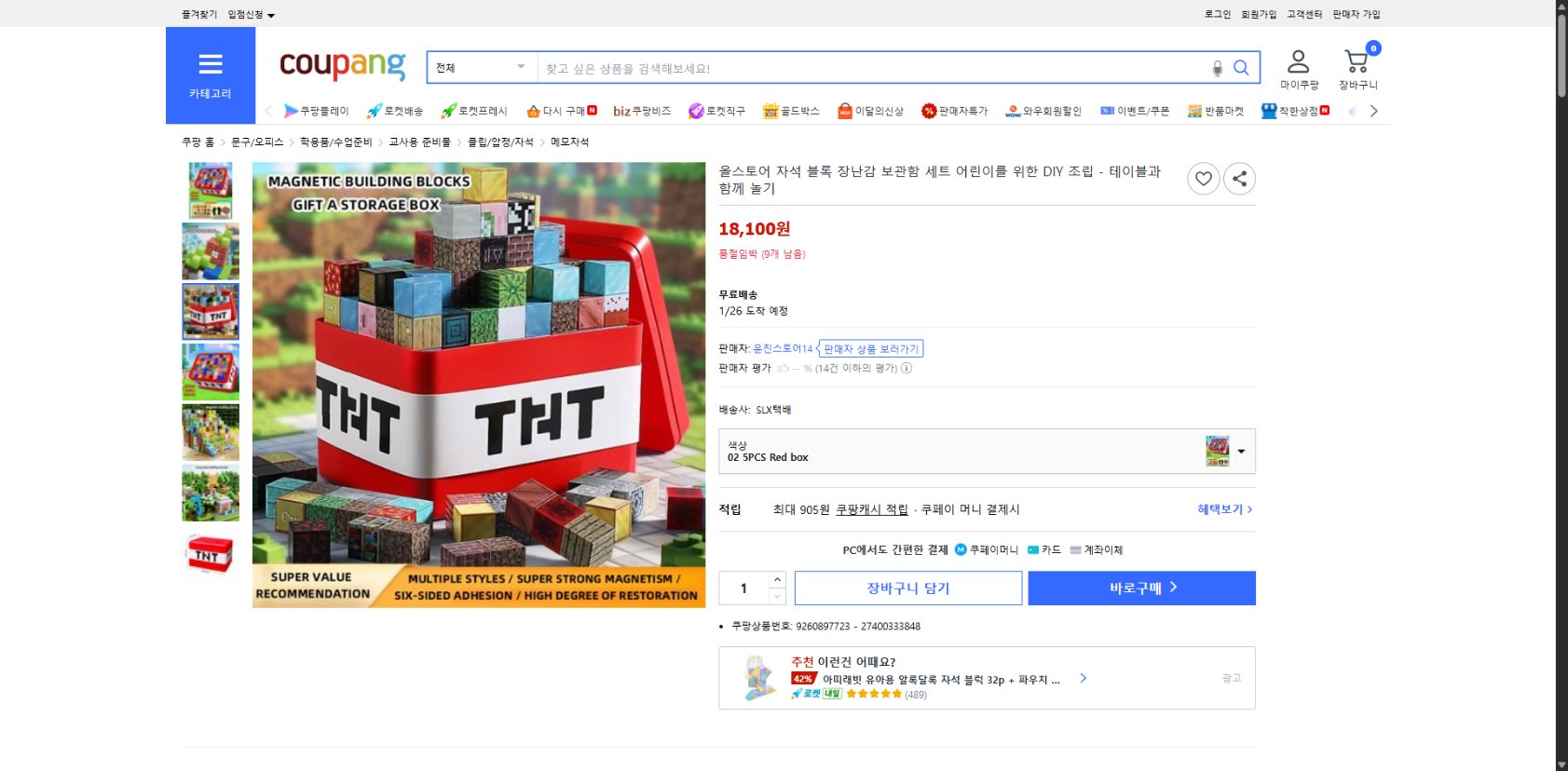1568x771 pixels.
Task: Click the share icon beside product title
Action: point(1239,179)
